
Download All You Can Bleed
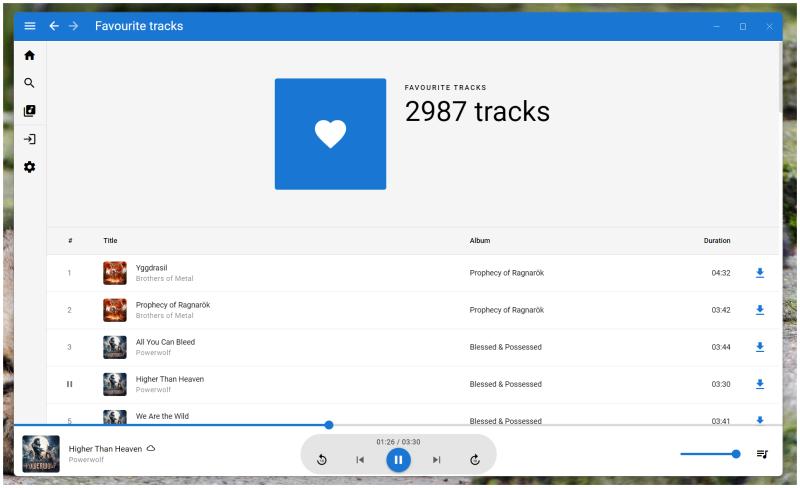click(760, 347)
